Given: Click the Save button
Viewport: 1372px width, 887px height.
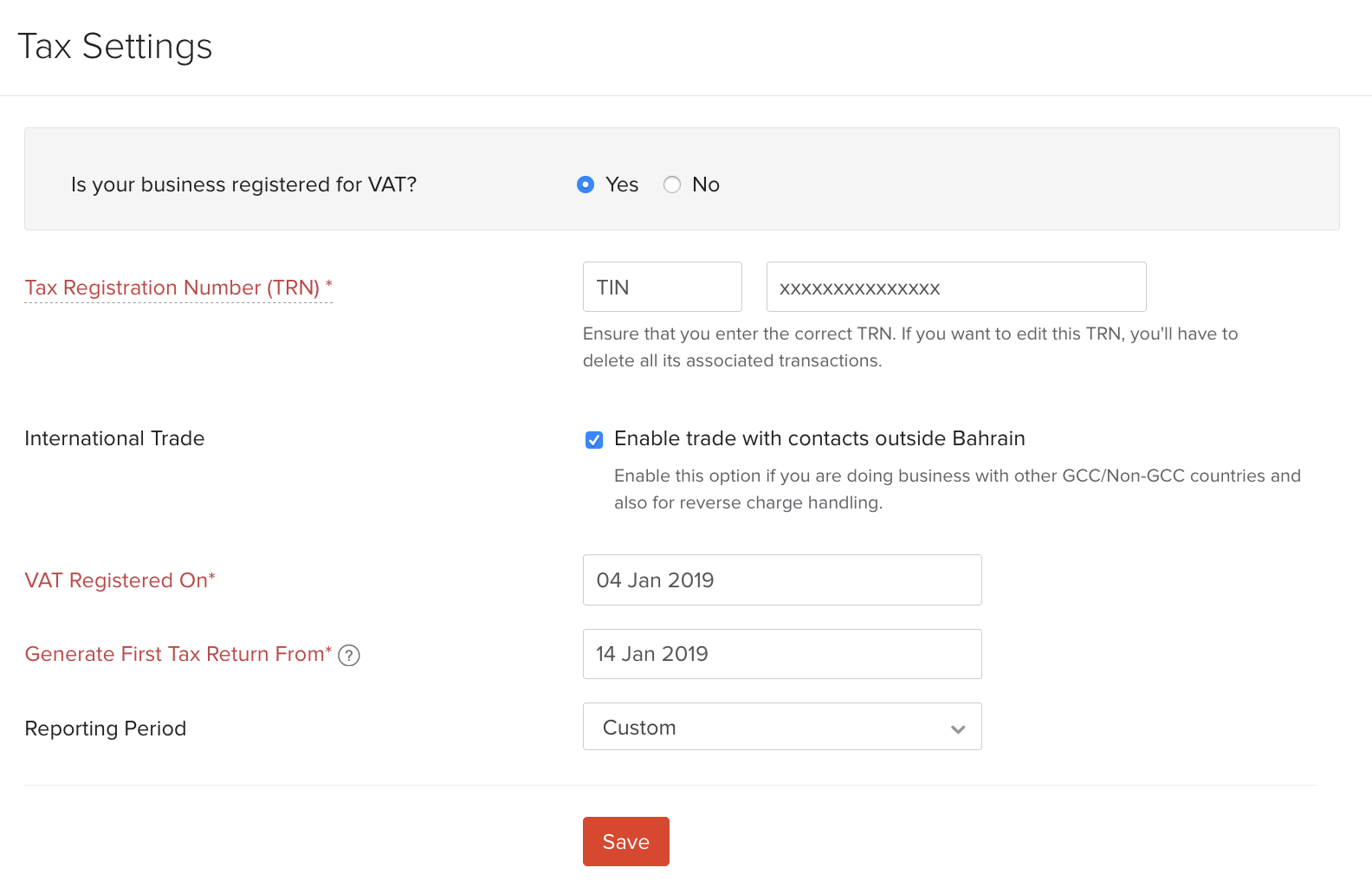Looking at the screenshot, I should [x=625, y=841].
